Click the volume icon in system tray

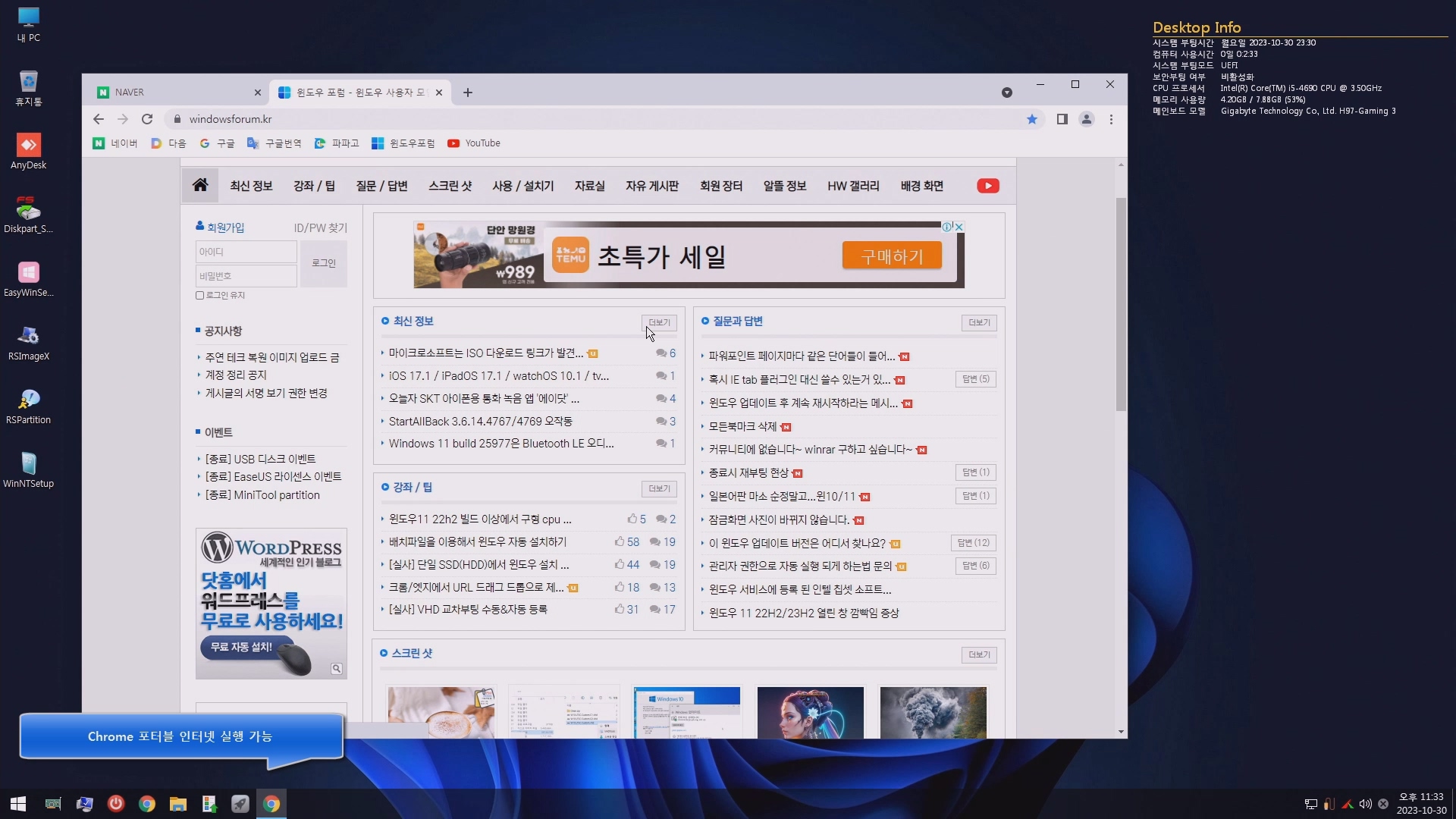1365,804
